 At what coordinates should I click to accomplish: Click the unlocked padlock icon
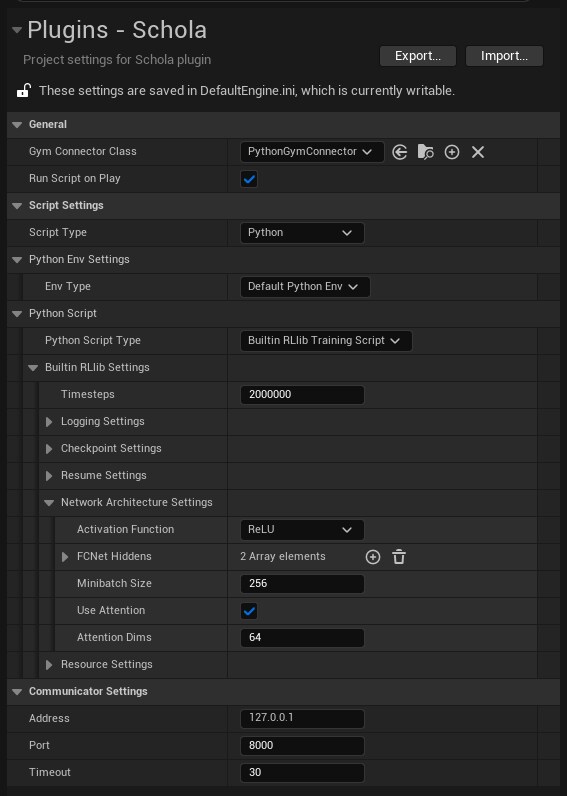[x=24, y=91]
